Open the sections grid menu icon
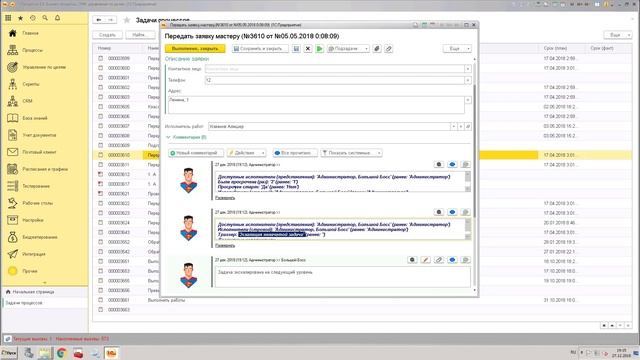Screen dimensions: 640x360 pos(8,18)
